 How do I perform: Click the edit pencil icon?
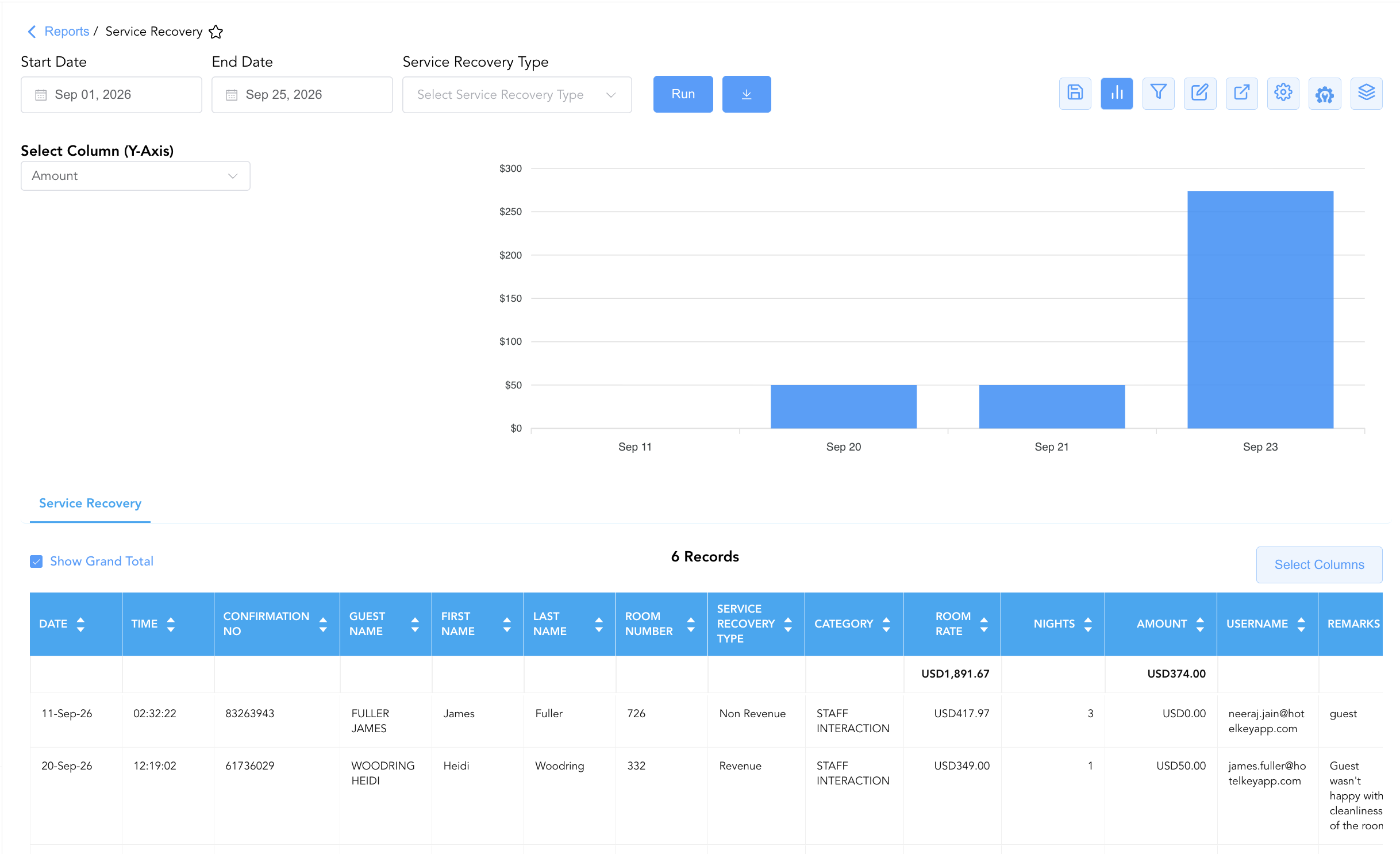coord(1199,94)
